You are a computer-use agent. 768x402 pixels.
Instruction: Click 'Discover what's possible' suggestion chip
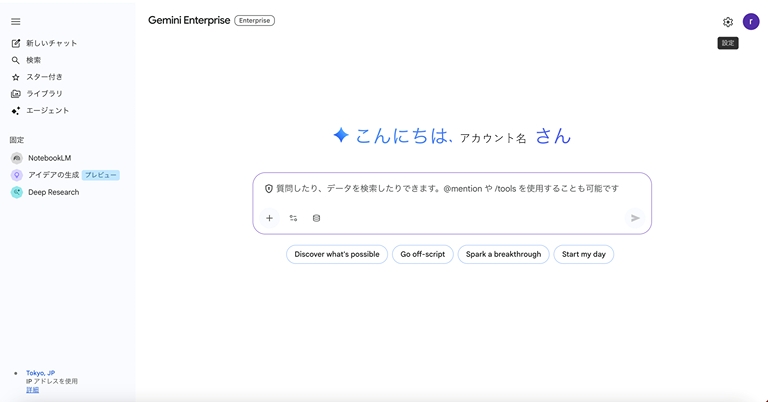click(x=337, y=254)
